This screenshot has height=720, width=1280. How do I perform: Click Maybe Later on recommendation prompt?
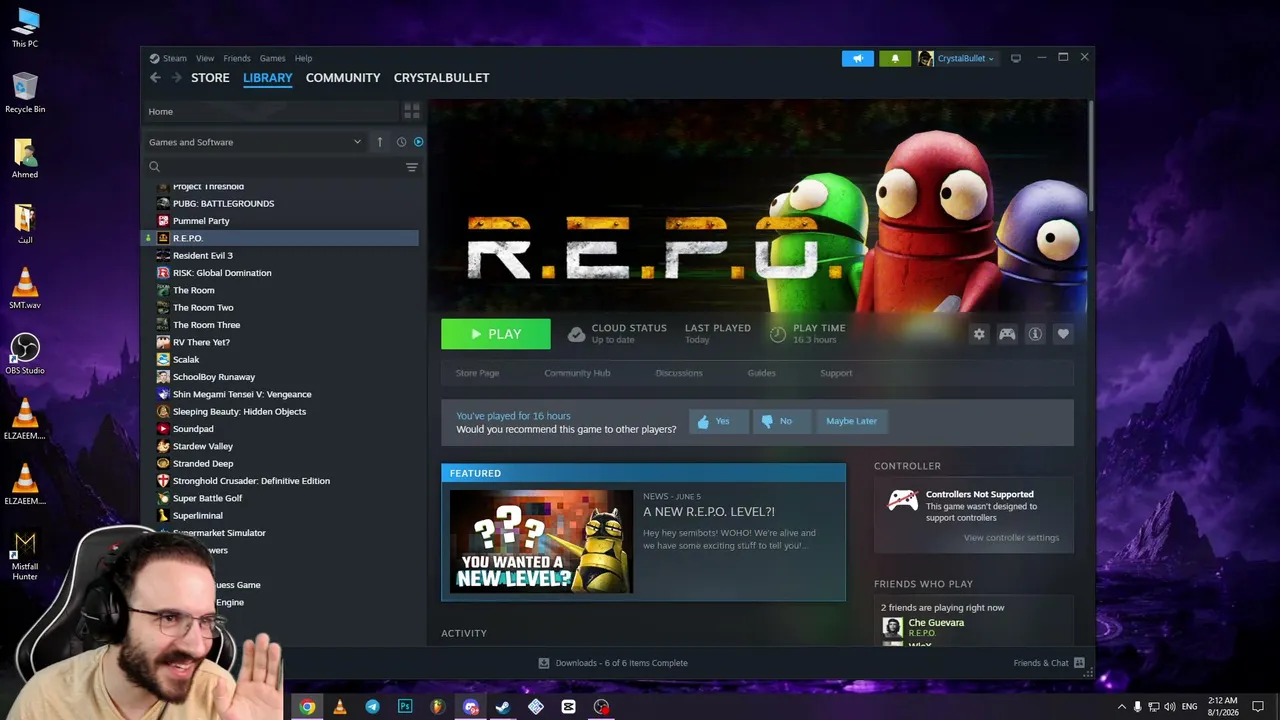coord(851,421)
